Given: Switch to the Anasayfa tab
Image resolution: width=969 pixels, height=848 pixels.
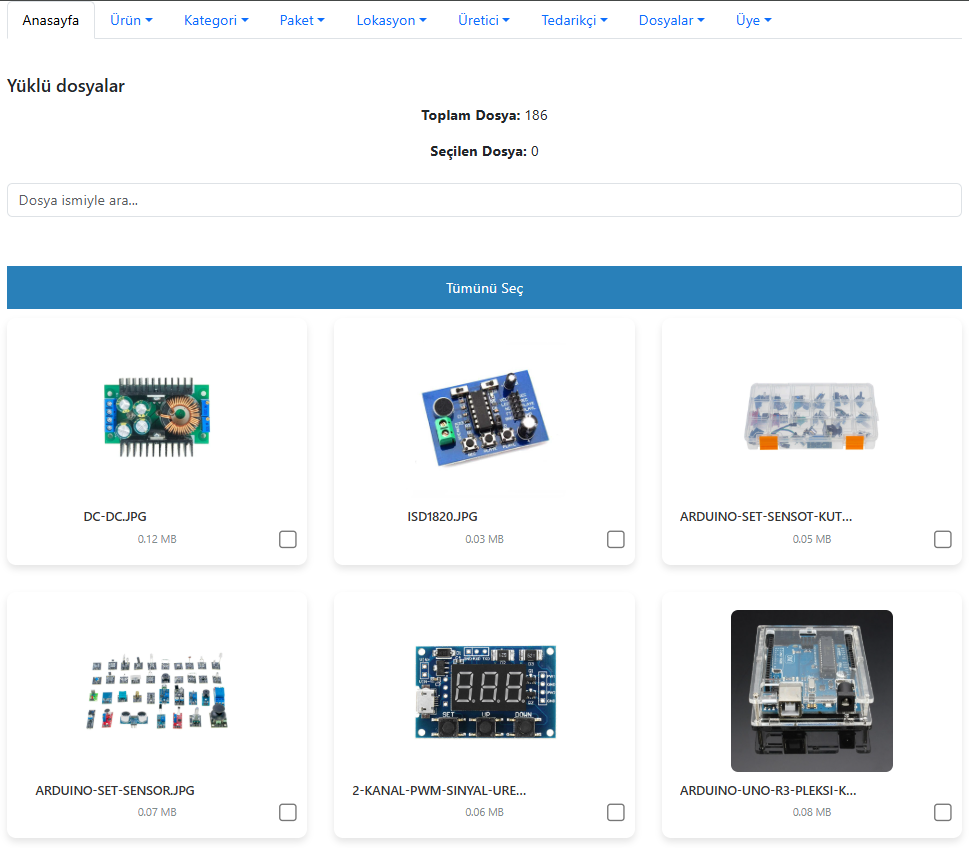Looking at the screenshot, I should (x=51, y=21).
